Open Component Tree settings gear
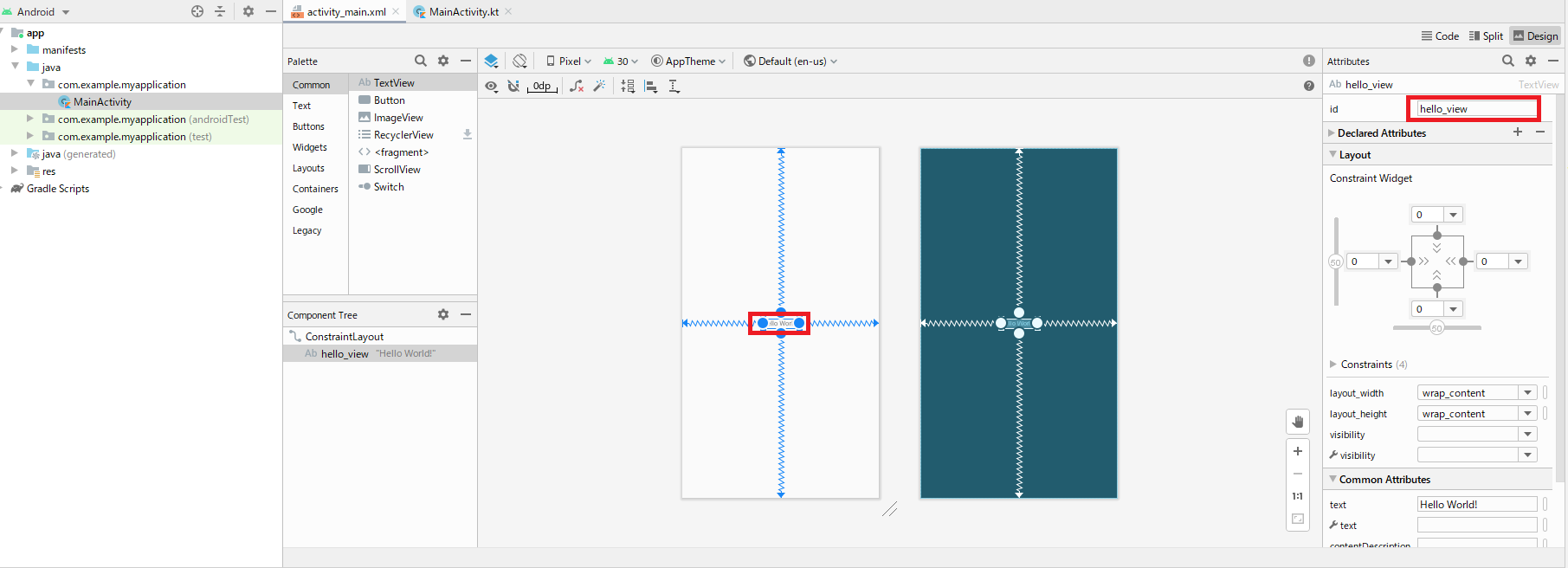Image resolution: width=1568 pixels, height=568 pixels. 443,314
